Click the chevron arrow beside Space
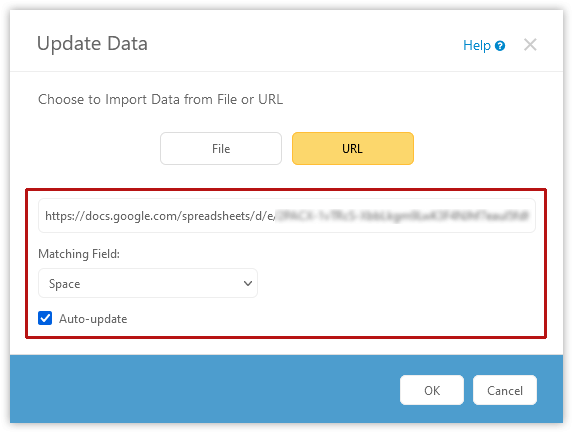 pyautogui.click(x=248, y=284)
